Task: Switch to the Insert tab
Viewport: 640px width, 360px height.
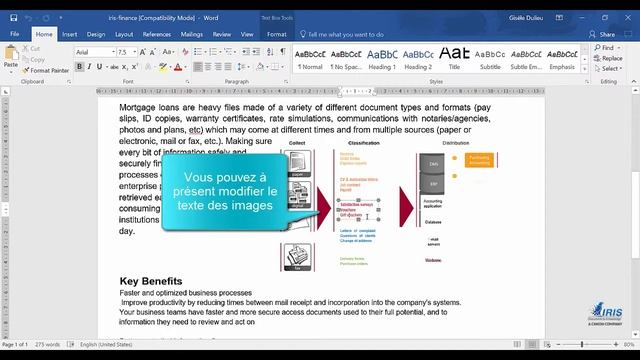Action: pyautogui.click(x=69, y=34)
